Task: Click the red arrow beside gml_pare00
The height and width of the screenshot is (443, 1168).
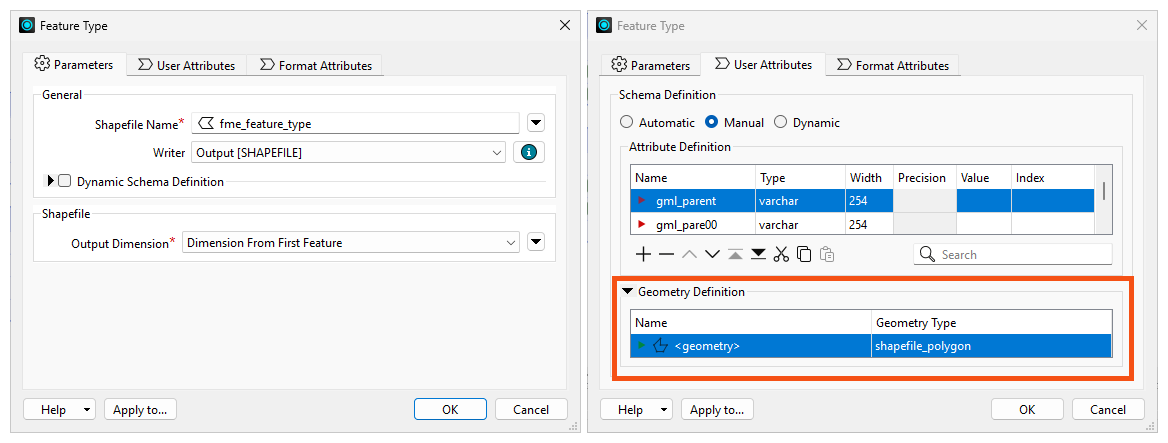Action: (641, 223)
